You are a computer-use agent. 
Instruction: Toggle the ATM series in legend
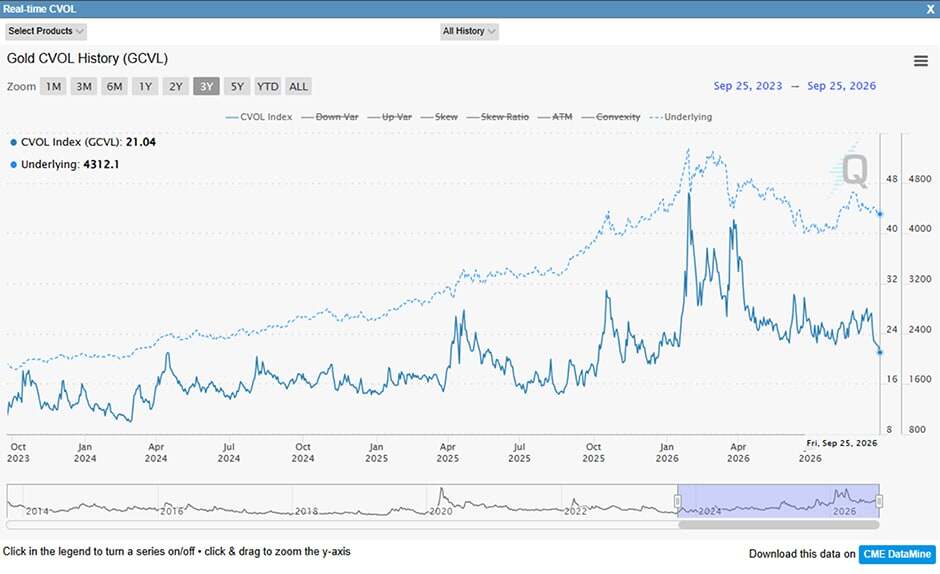point(555,117)
